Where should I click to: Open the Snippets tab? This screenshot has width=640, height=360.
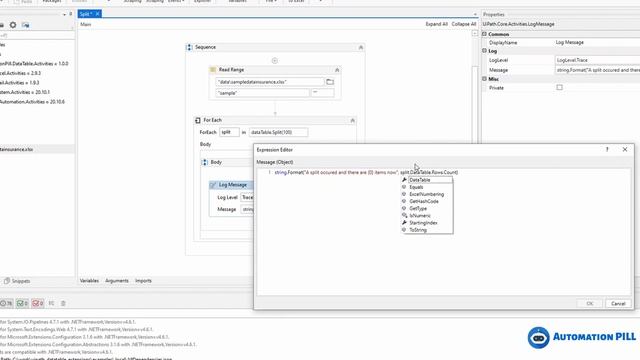pyautogui.click(x=17, y=281)
